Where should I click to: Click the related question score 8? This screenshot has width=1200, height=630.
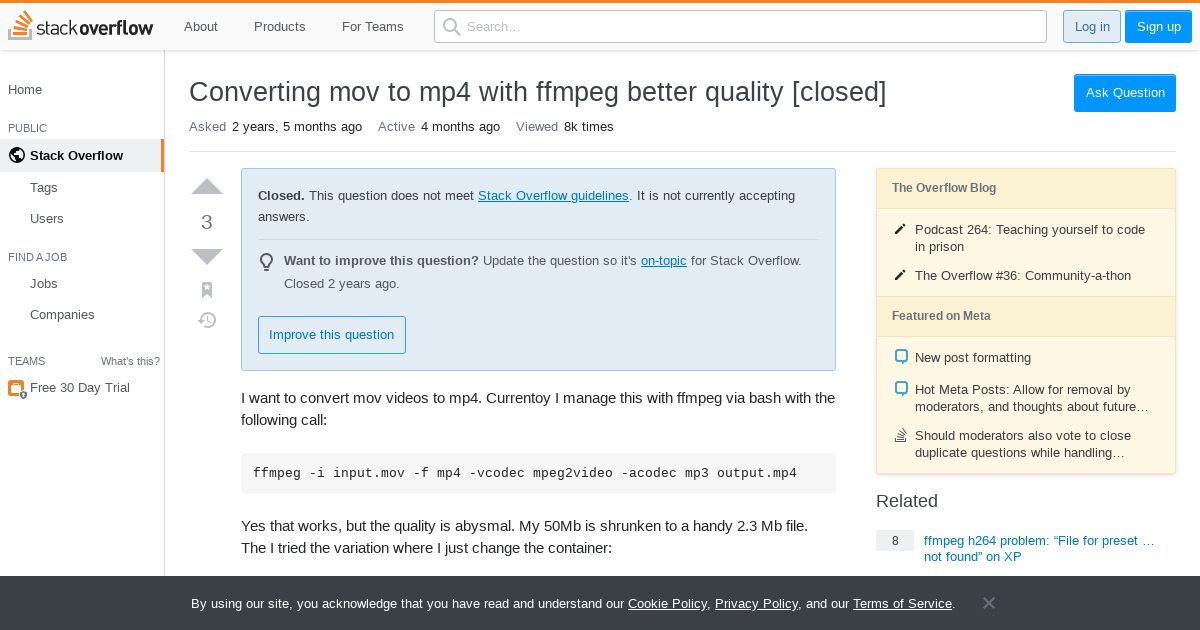pyautogui.click(x=895, y=541)
